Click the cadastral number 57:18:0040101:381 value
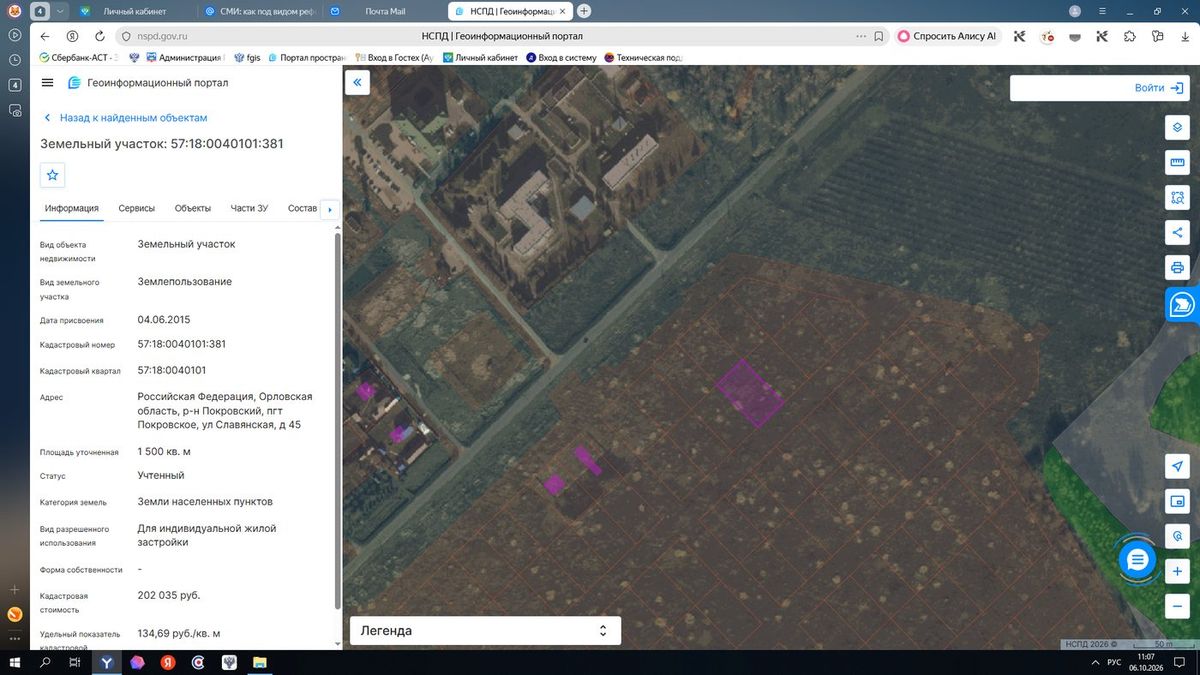 point(182,344)
